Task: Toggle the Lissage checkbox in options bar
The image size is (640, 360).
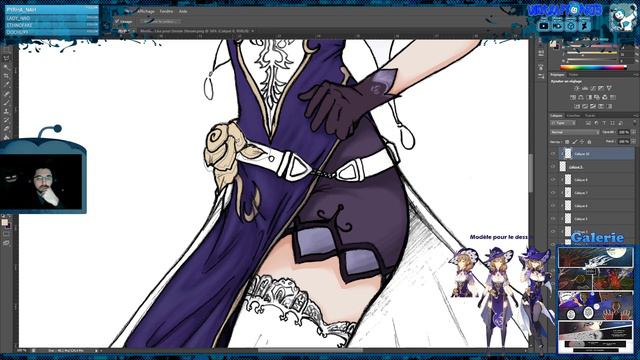Action: [x=117, y=21]
